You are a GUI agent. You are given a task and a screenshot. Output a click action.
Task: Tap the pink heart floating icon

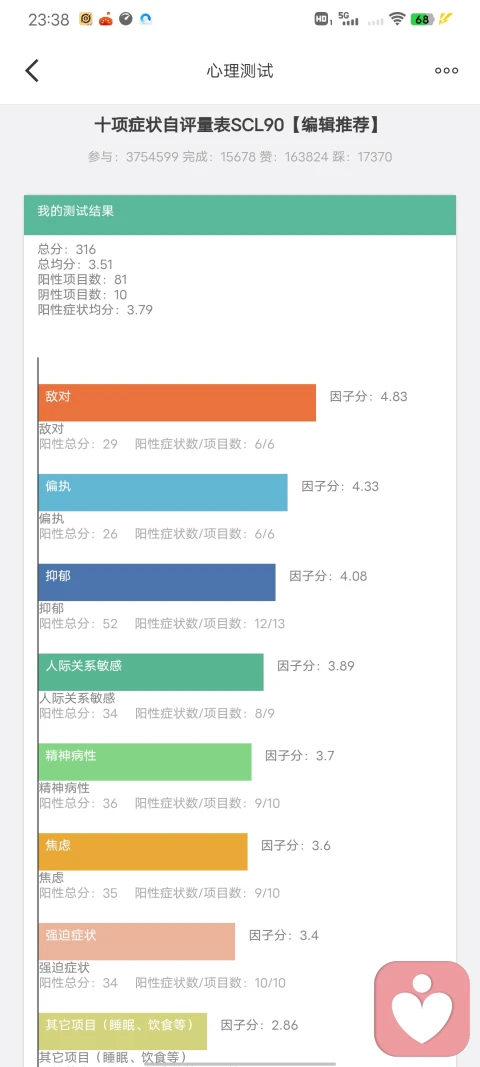(x=422, y=1008)
